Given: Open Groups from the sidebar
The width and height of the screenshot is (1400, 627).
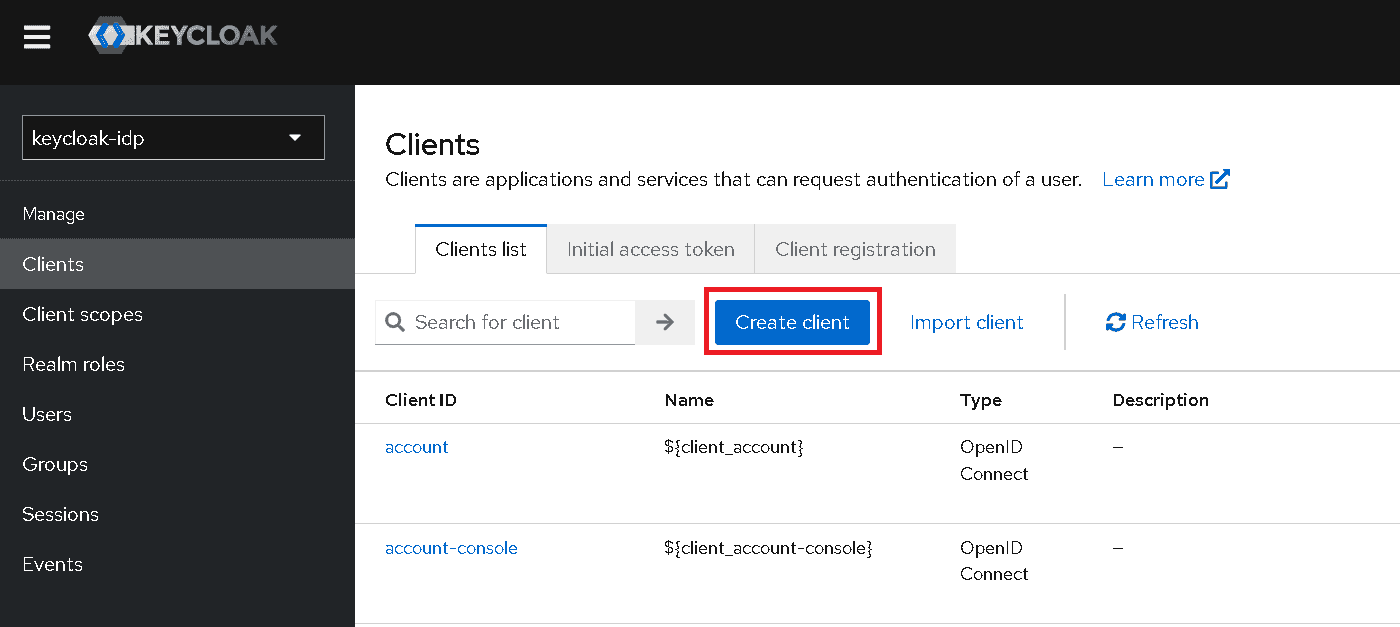Looking at the screenshot, I should [55, 464].
